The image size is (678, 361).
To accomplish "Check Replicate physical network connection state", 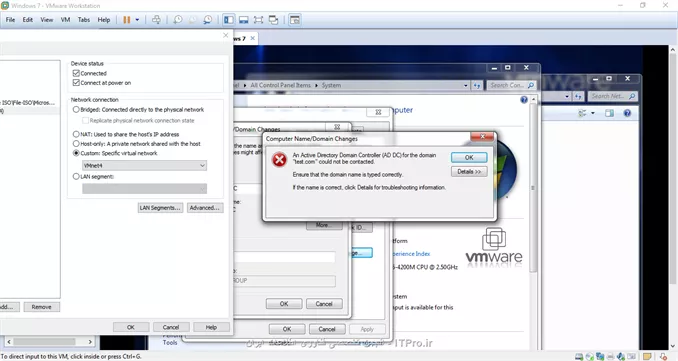I will click(x=86, y=120).
